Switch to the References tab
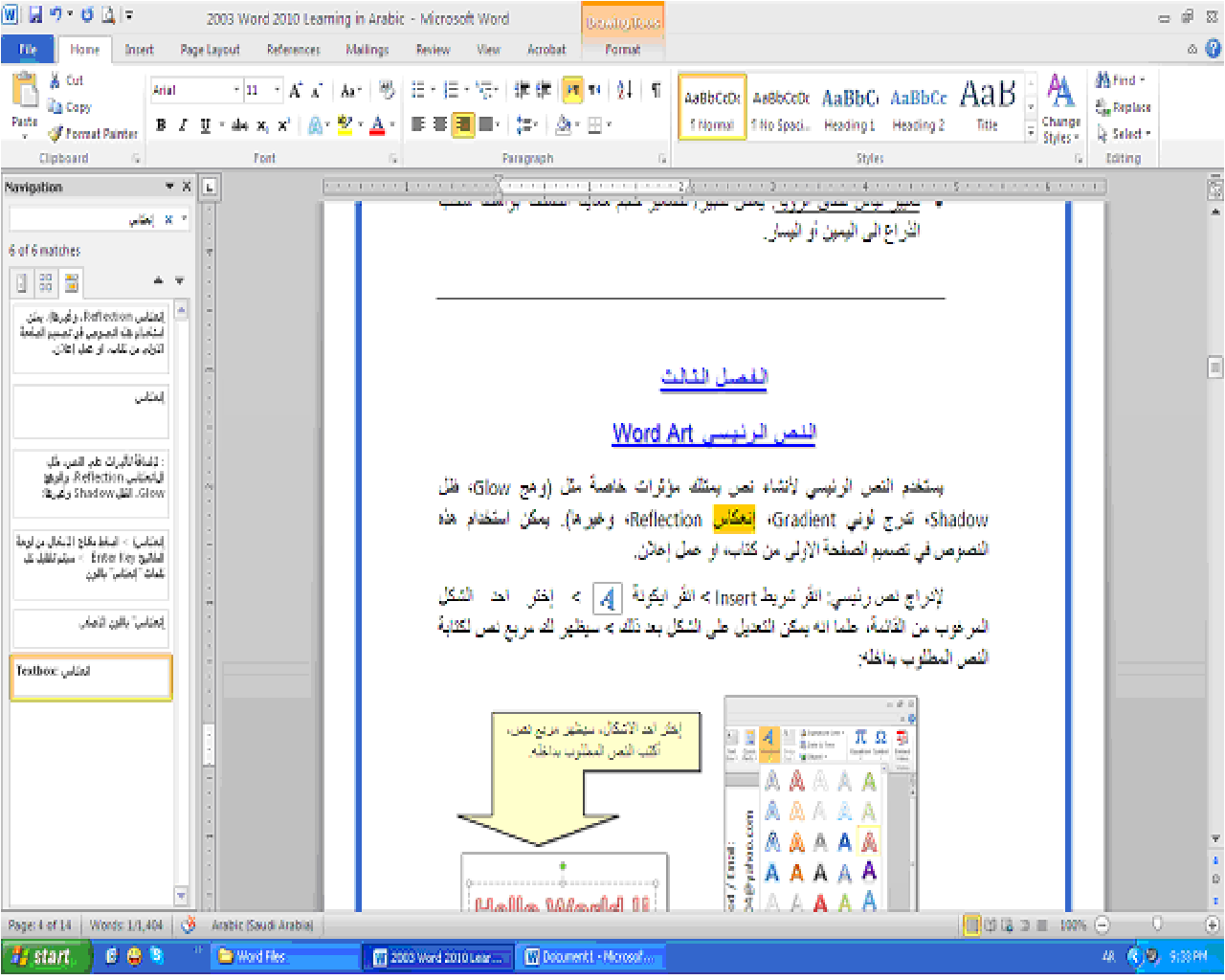The width and height of the screenshot is (1225, 980). 293,50
